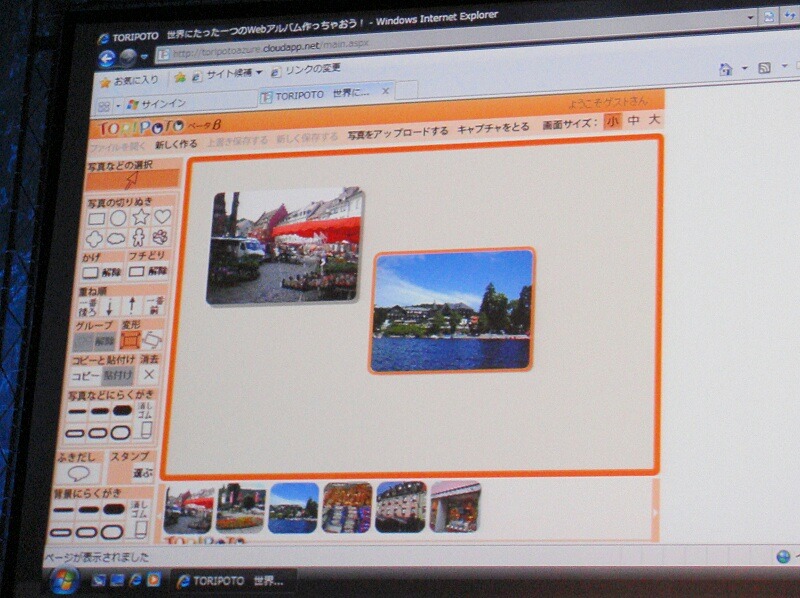Pick thin outline pen for photo doodle
This screenshot has width=800, height=598.
click(75, 434)
